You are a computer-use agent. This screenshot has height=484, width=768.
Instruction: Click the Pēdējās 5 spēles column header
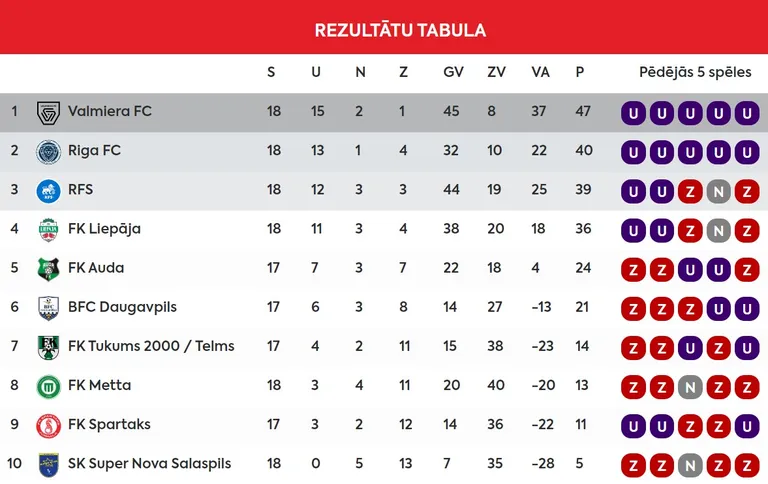point(695,73)
